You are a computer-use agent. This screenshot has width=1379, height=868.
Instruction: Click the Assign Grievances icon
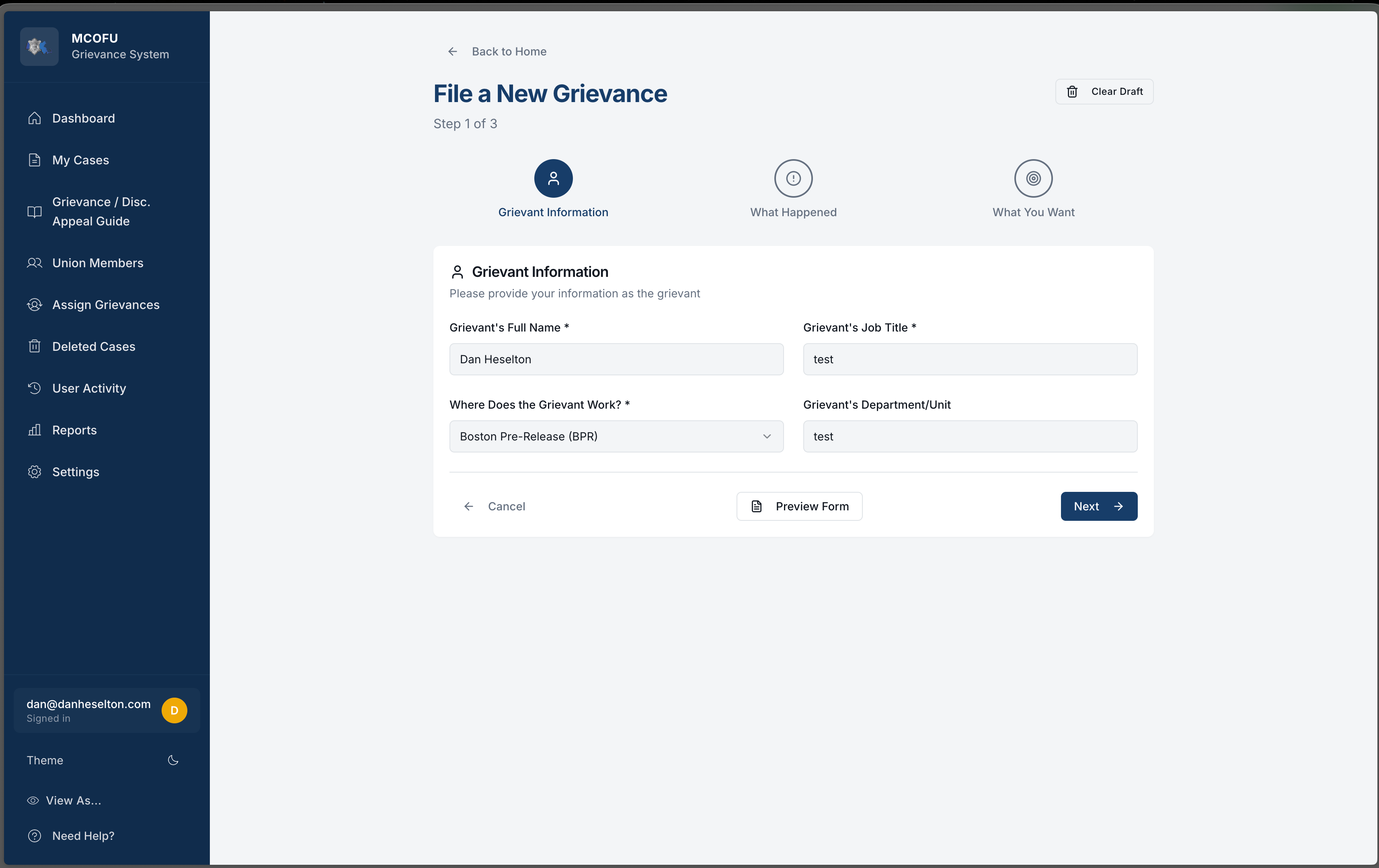coord(34,305)
